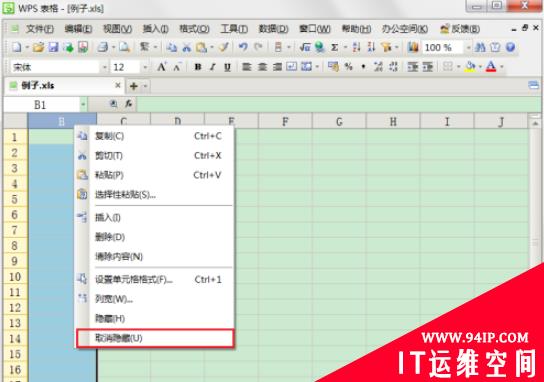Viewport: 544px width, 382px height.
Task: Open the fill color dropdown arrow
Action: tap(481, 67)
